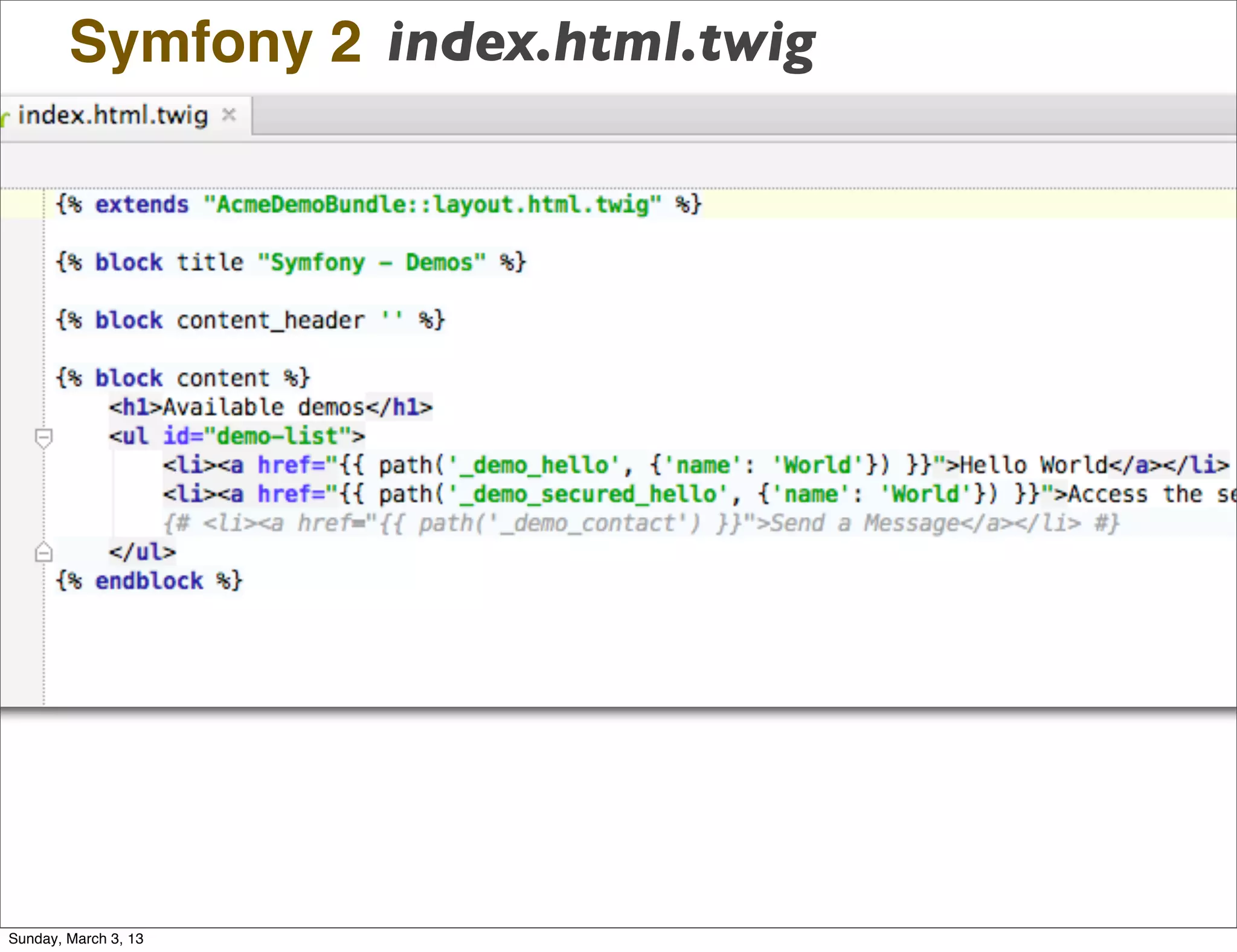Click the Symfony 2 slide title
1237x952 pixels.
(x=215, y=42)
